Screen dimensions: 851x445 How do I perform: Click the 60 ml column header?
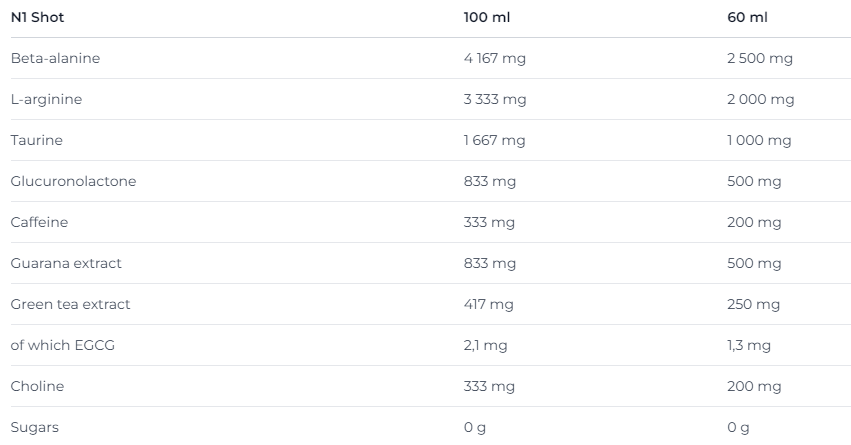point(746,18)
